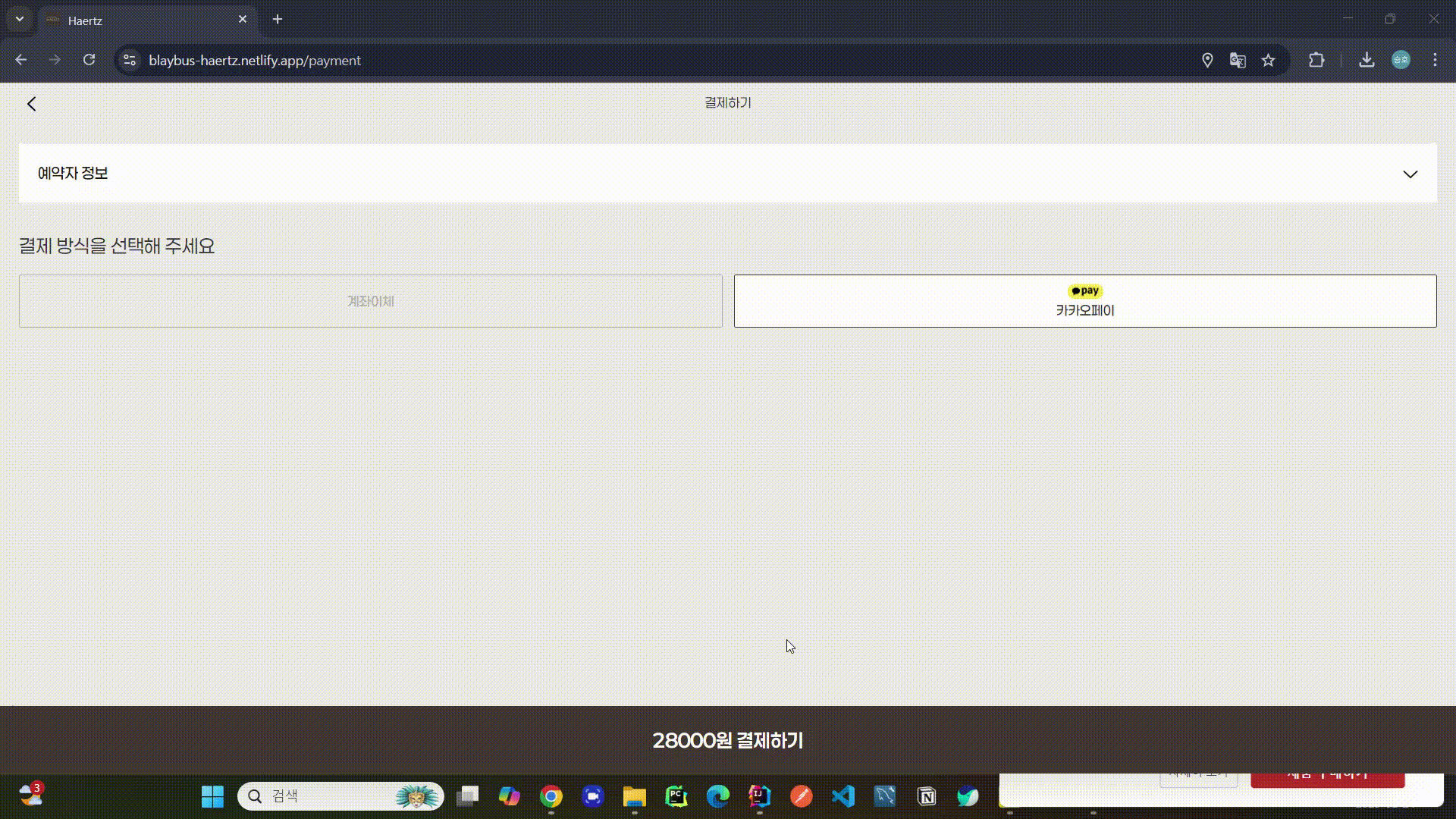Bookmark this page with the star icon

1268,60
